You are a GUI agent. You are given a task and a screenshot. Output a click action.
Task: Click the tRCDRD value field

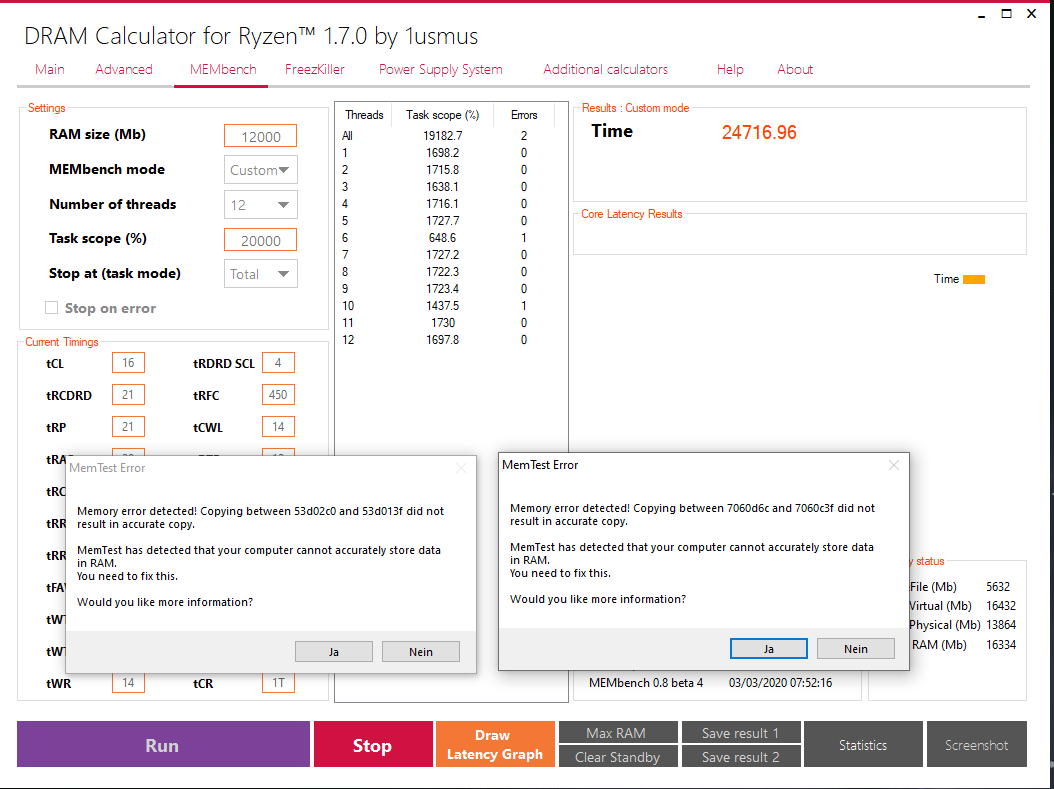pos(128,394)
